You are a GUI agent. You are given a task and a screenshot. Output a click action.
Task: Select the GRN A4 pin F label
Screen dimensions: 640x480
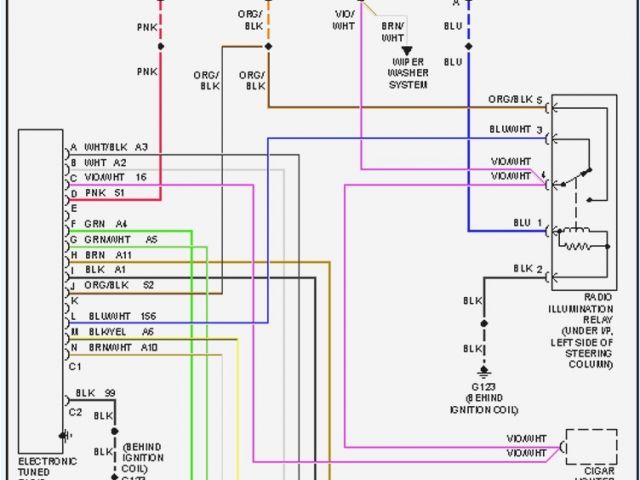[x=105, y=224]
